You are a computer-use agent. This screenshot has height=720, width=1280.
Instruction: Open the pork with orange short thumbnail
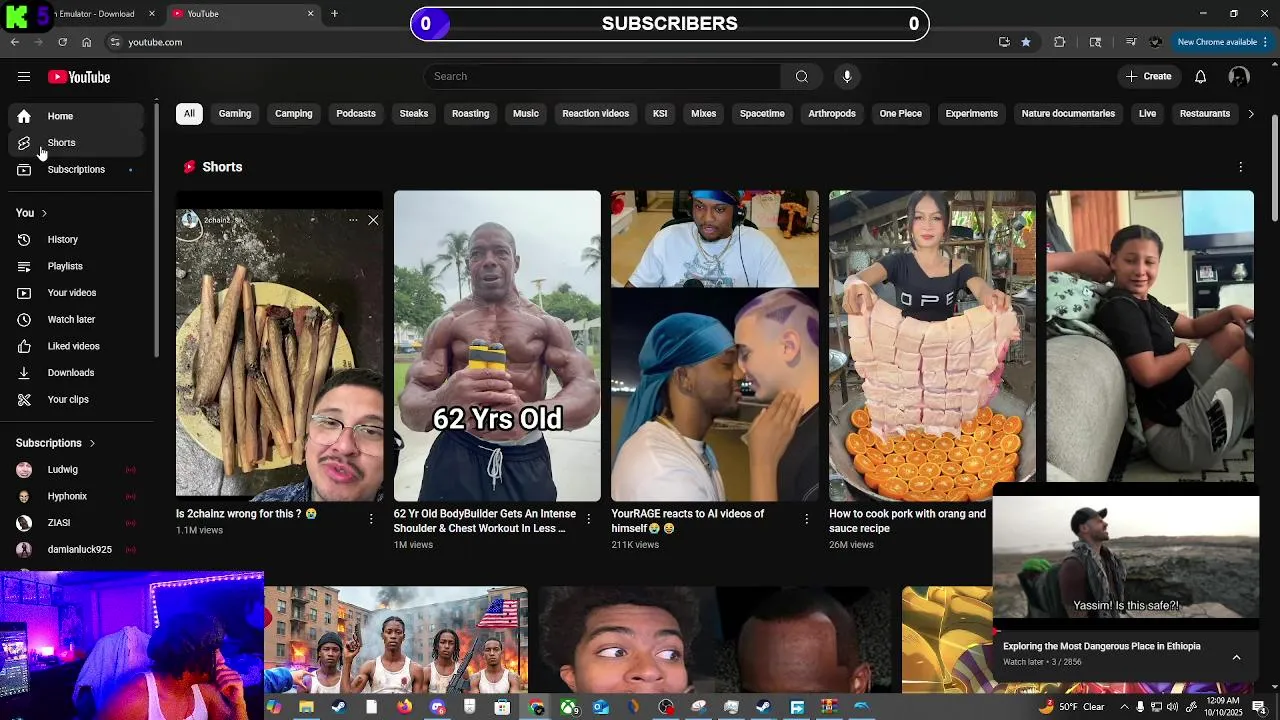click(x=932, y=346)
